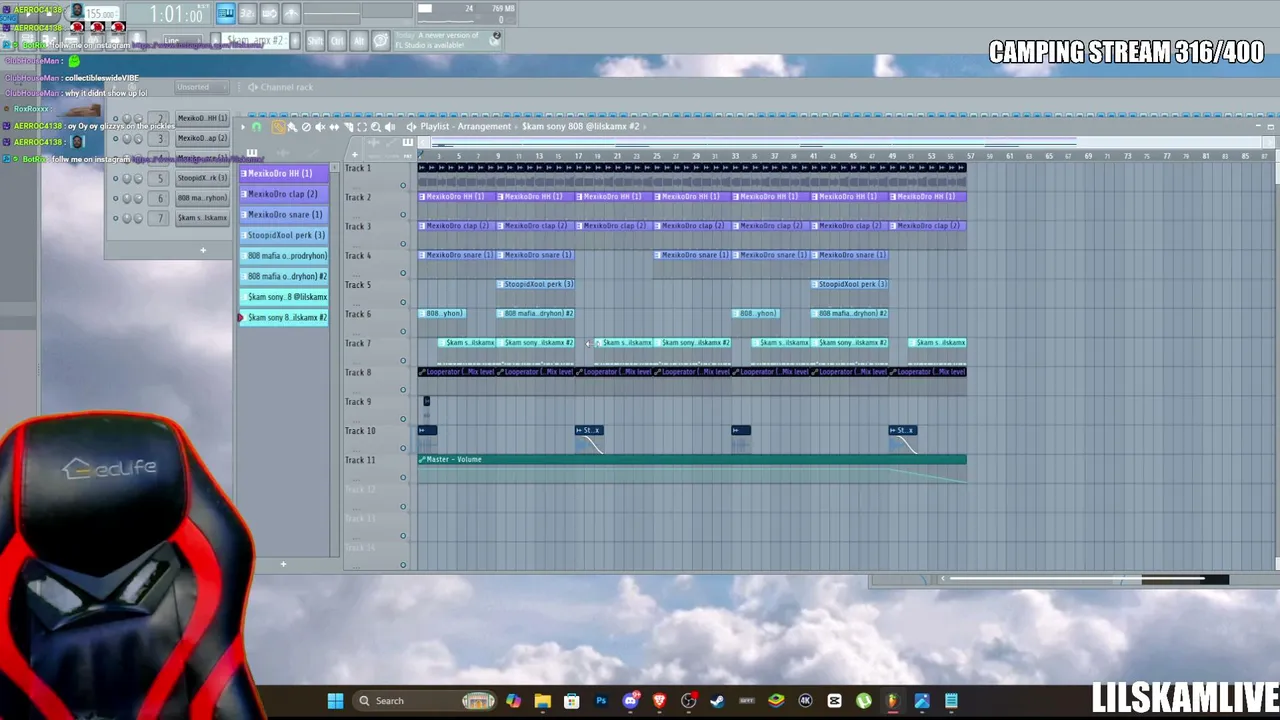Toggle mute on Track 4

[x=403, y=272]
